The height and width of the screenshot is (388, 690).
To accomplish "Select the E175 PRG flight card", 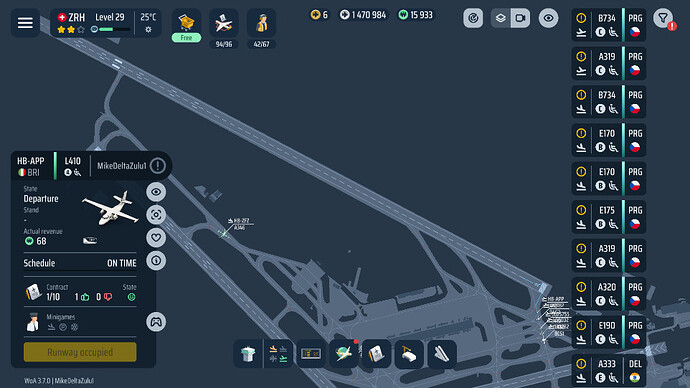I will tap(609, 217).
